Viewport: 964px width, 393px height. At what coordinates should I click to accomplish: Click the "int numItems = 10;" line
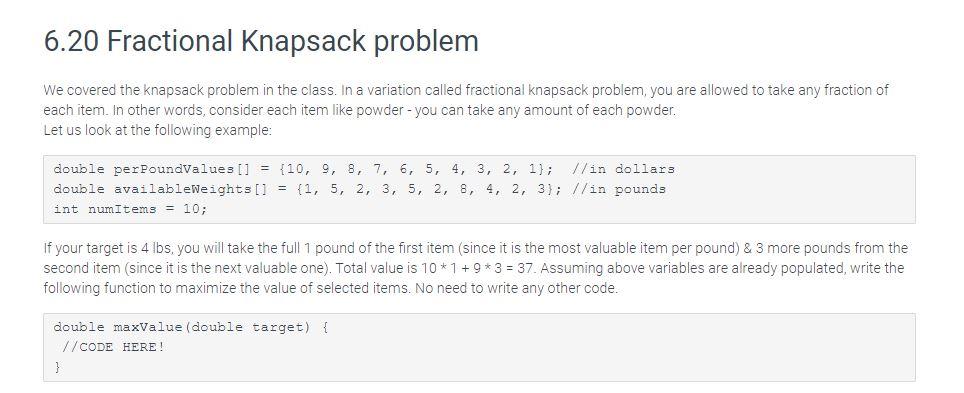[130, 208]
